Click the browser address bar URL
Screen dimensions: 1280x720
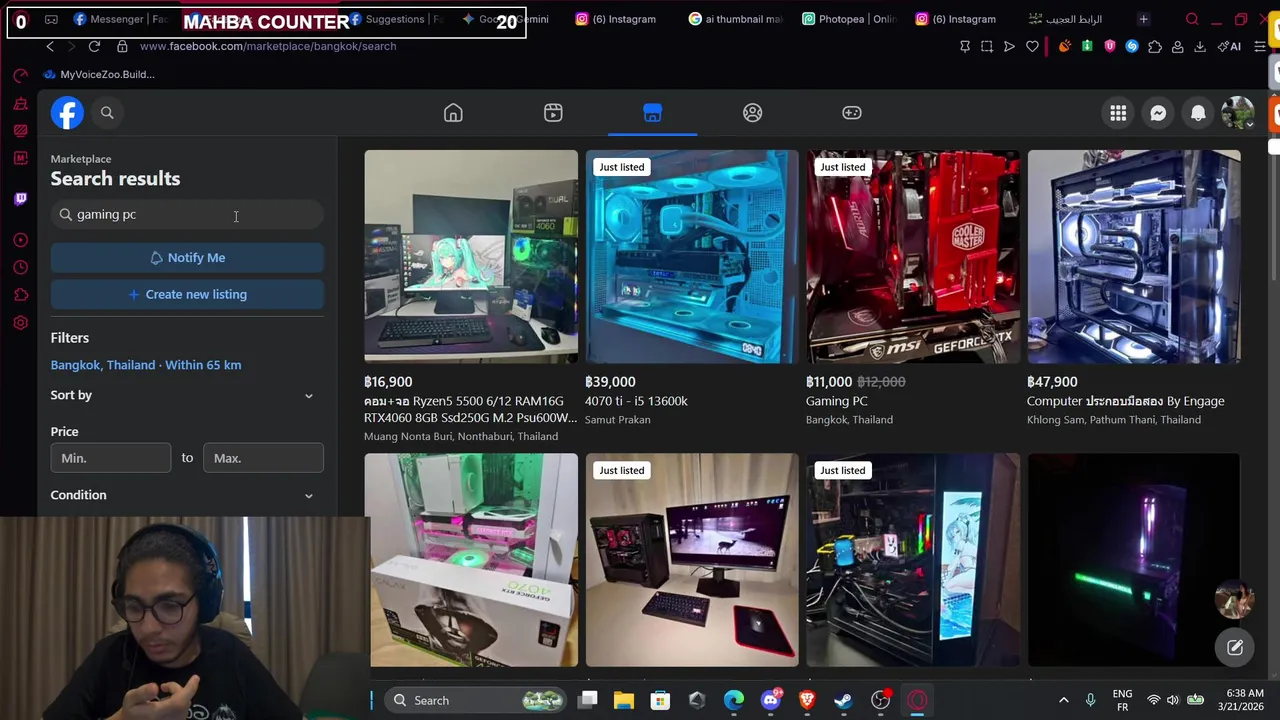[x=268, y=46]
